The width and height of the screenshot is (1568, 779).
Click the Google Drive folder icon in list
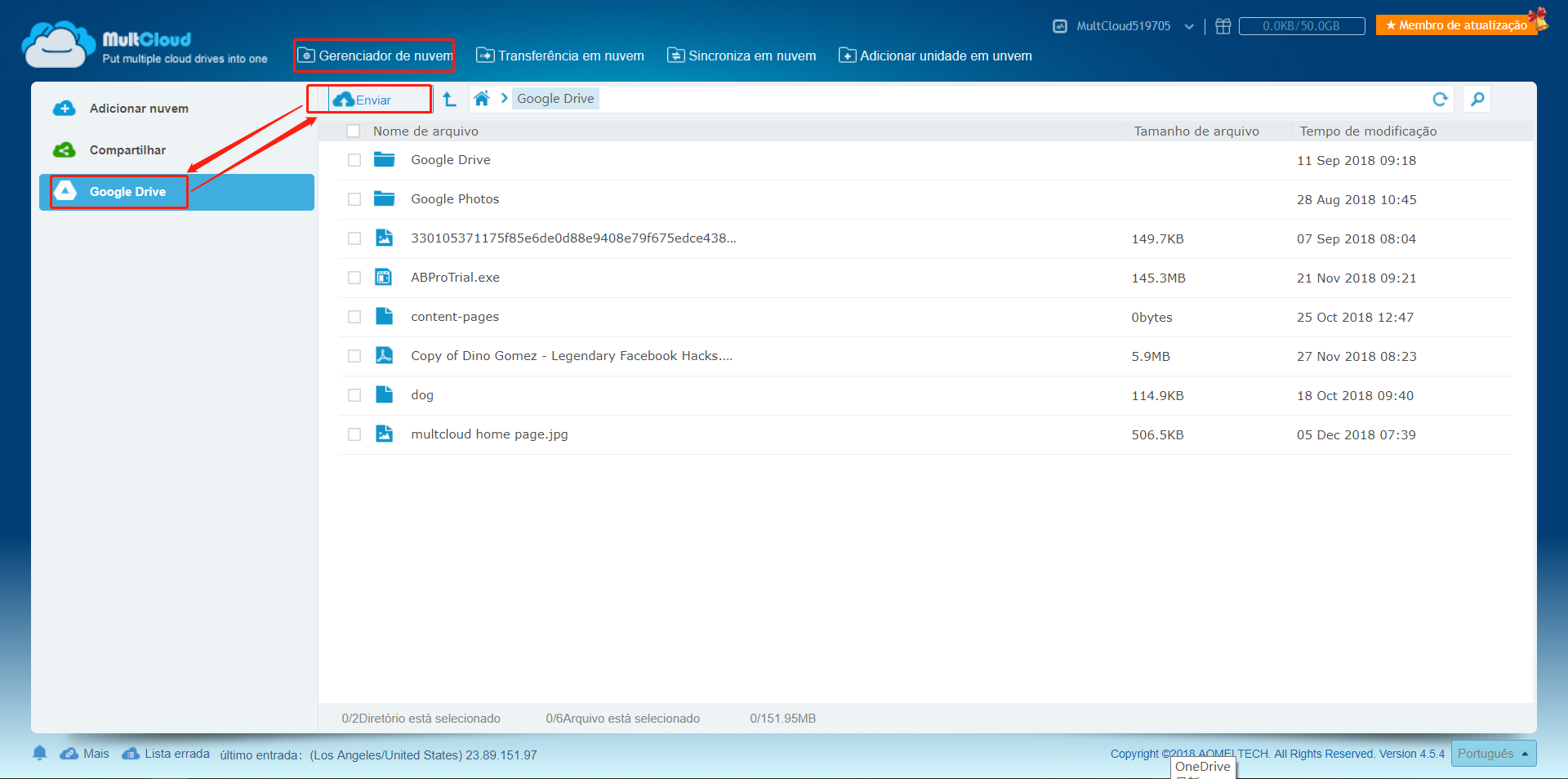click(384, 159)
